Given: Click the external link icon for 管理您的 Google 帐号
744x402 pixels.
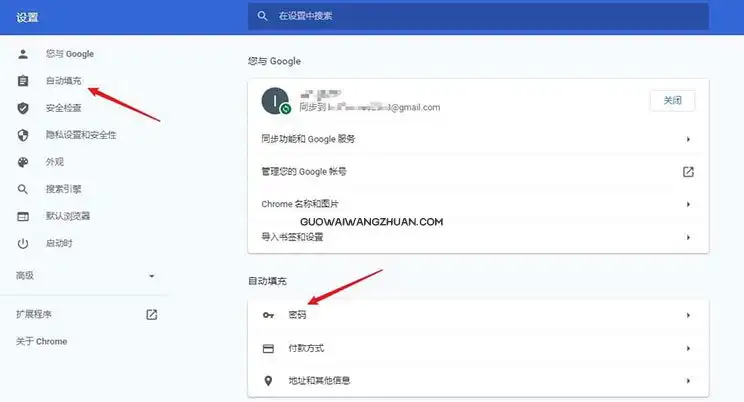Looking at the screenshot, I should click(688, 172).
